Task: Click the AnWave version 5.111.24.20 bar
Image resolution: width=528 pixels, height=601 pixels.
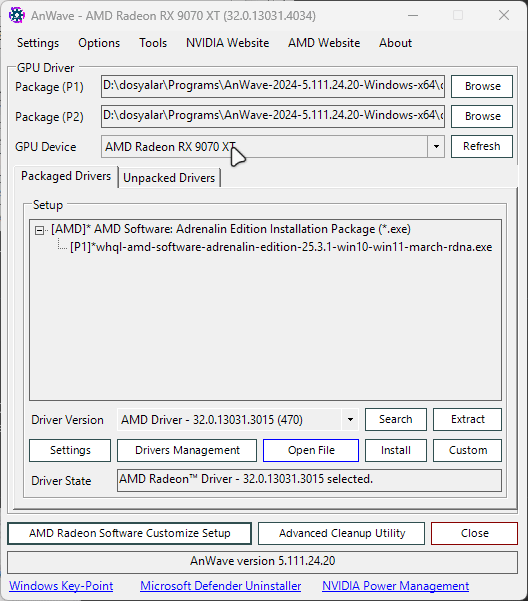Action: (x=262, y=562)
